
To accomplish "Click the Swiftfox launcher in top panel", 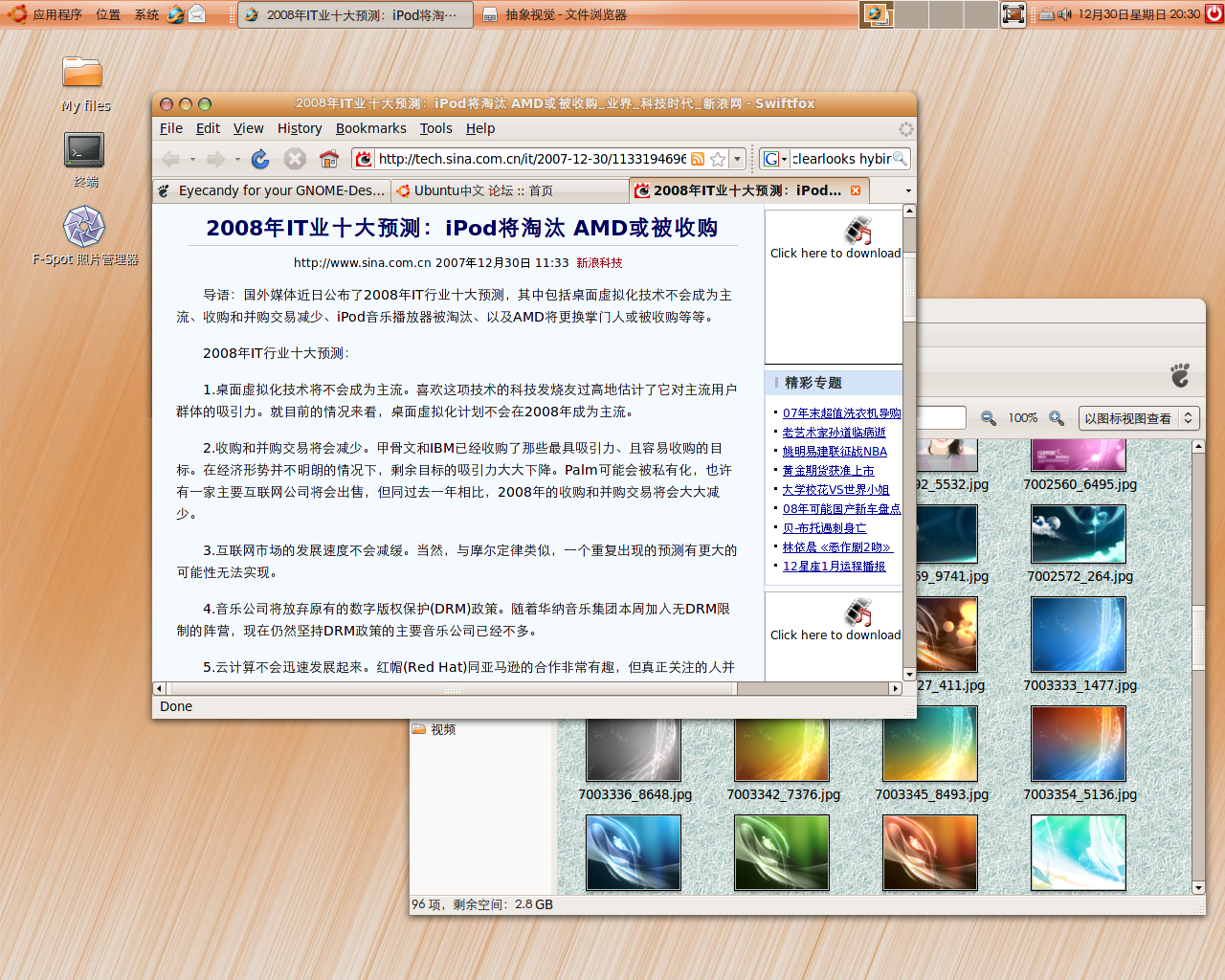I will [x=175, y=14].
